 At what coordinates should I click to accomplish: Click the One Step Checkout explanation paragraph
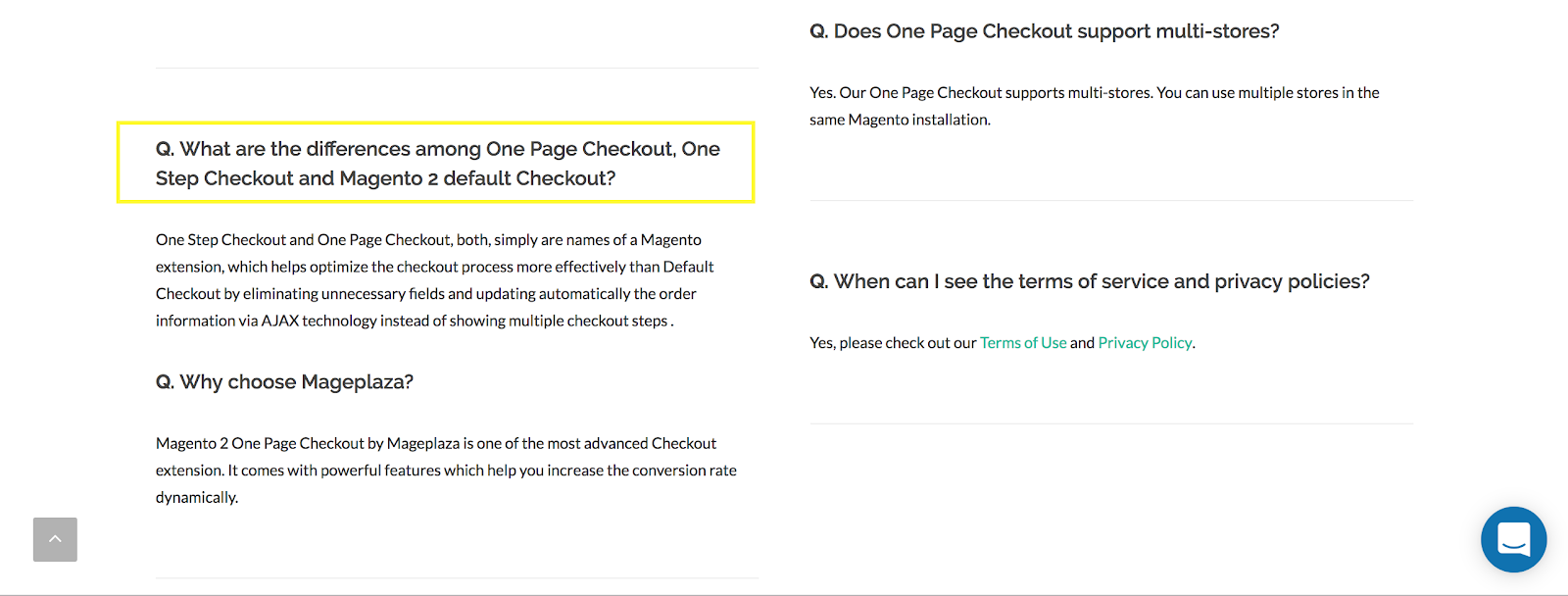(x=435, y=280)
